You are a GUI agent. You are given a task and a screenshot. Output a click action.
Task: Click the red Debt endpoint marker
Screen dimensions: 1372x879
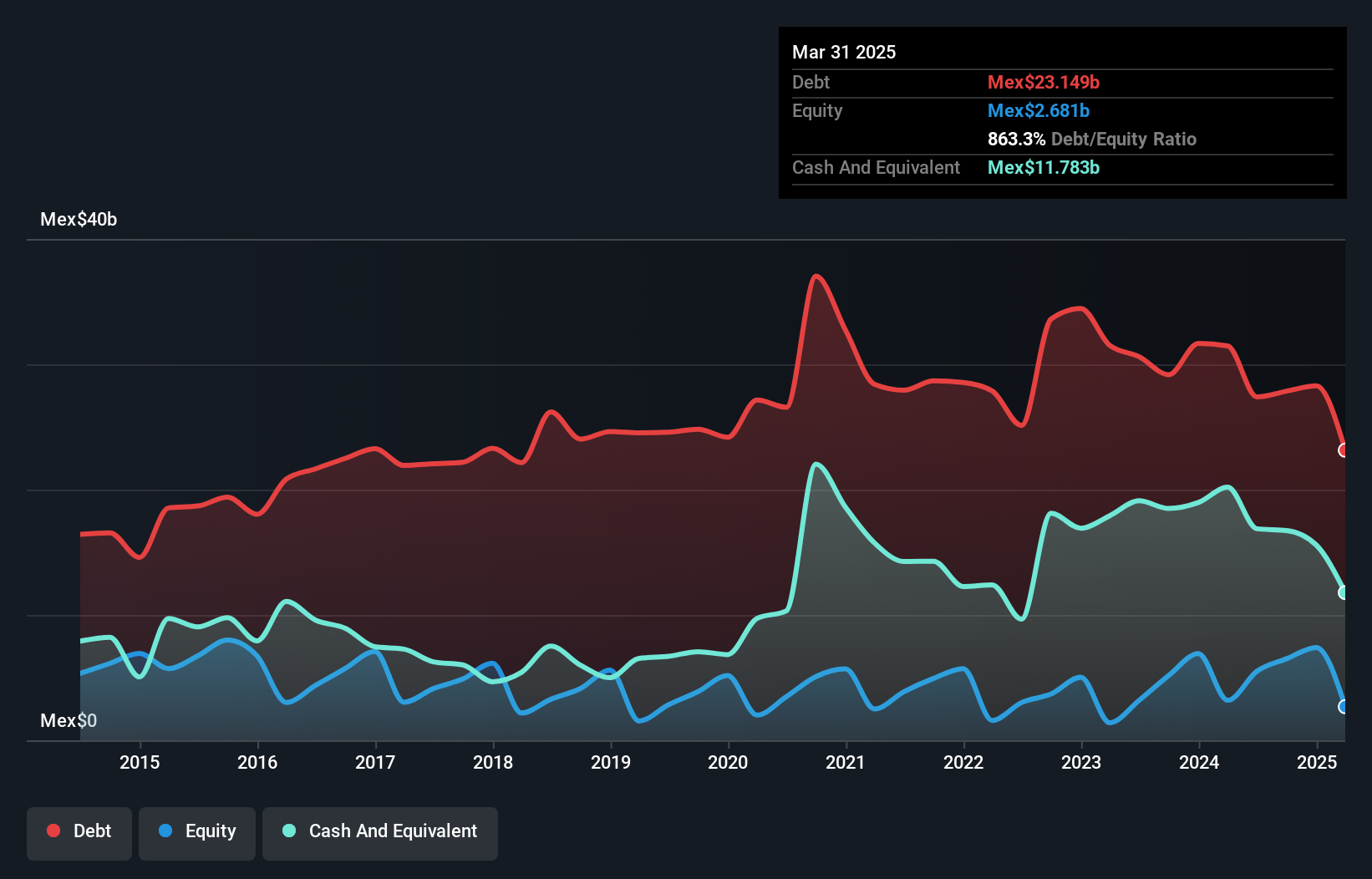[x=1344, y=450]
